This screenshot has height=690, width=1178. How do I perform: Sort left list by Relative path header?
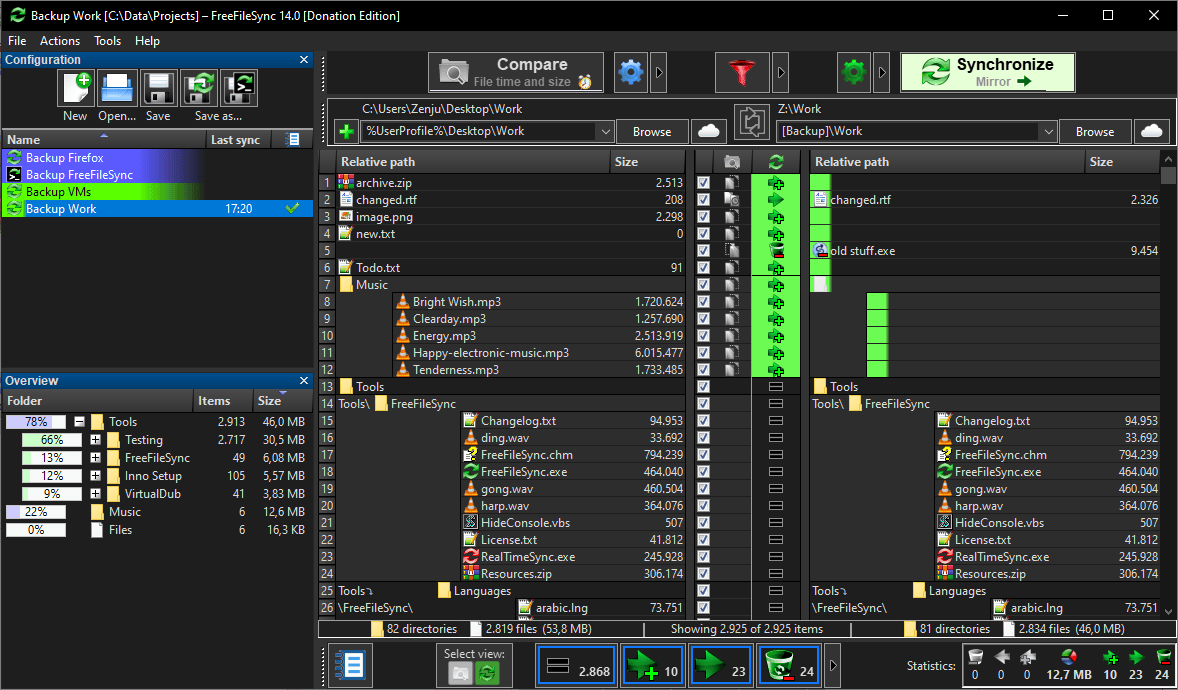click(x=473, y=162)
